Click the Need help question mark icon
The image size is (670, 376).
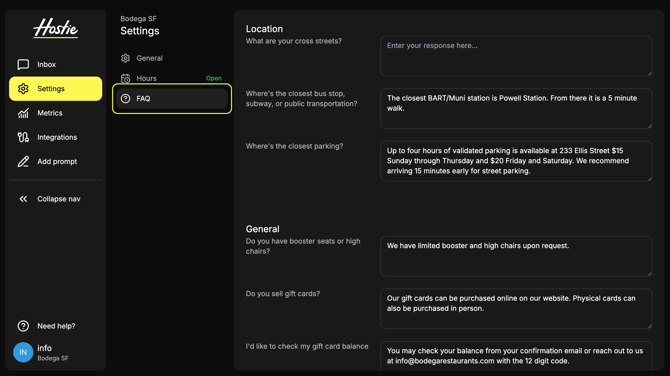click(23, 326)
